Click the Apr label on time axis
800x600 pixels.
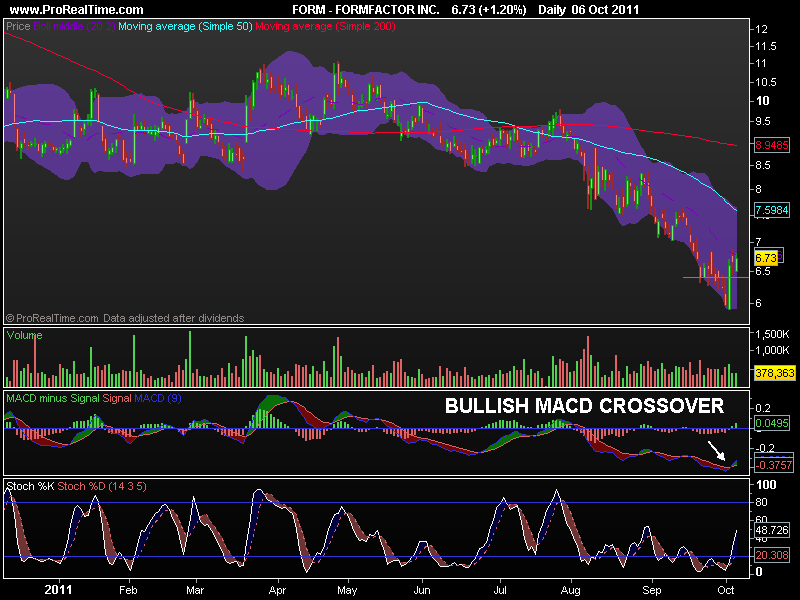coord(278,590)
